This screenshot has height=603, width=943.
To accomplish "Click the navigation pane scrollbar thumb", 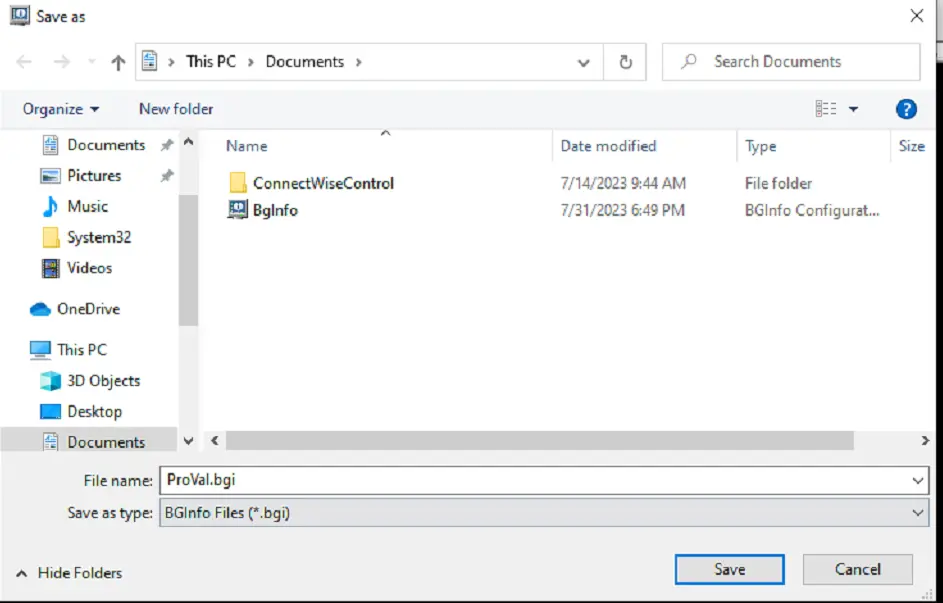I will click(x=188, y=260).
